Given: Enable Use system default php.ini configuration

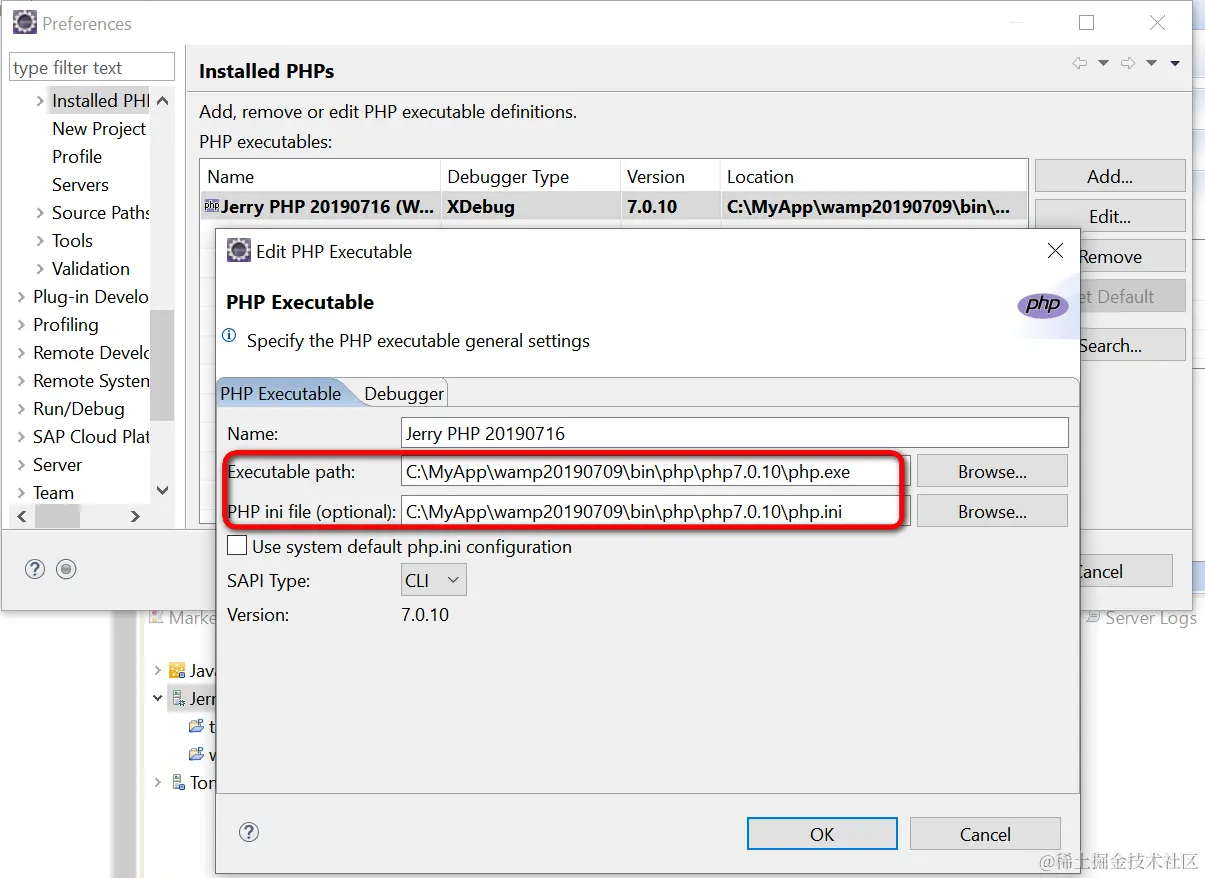Looking at the screenshot, I should (237, 546).
